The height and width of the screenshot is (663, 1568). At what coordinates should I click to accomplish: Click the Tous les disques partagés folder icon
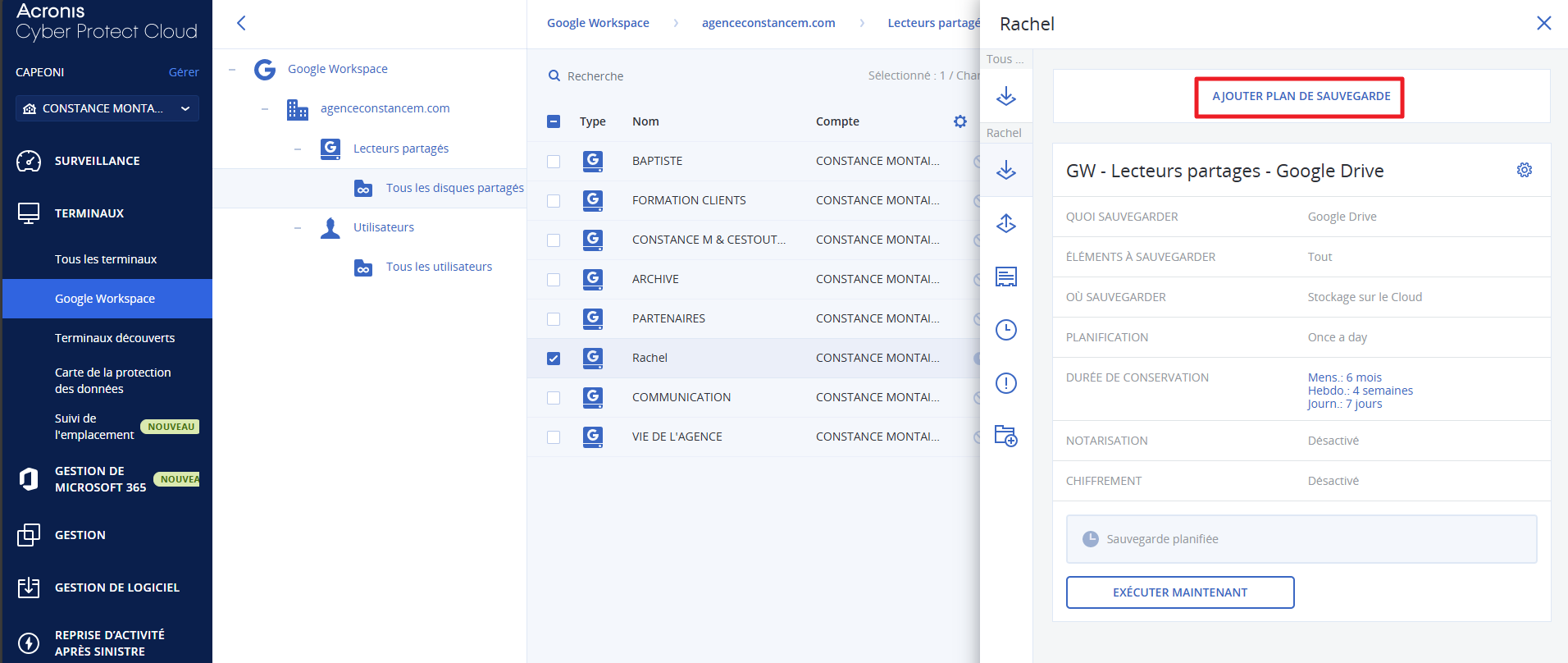tap(363, 188)
